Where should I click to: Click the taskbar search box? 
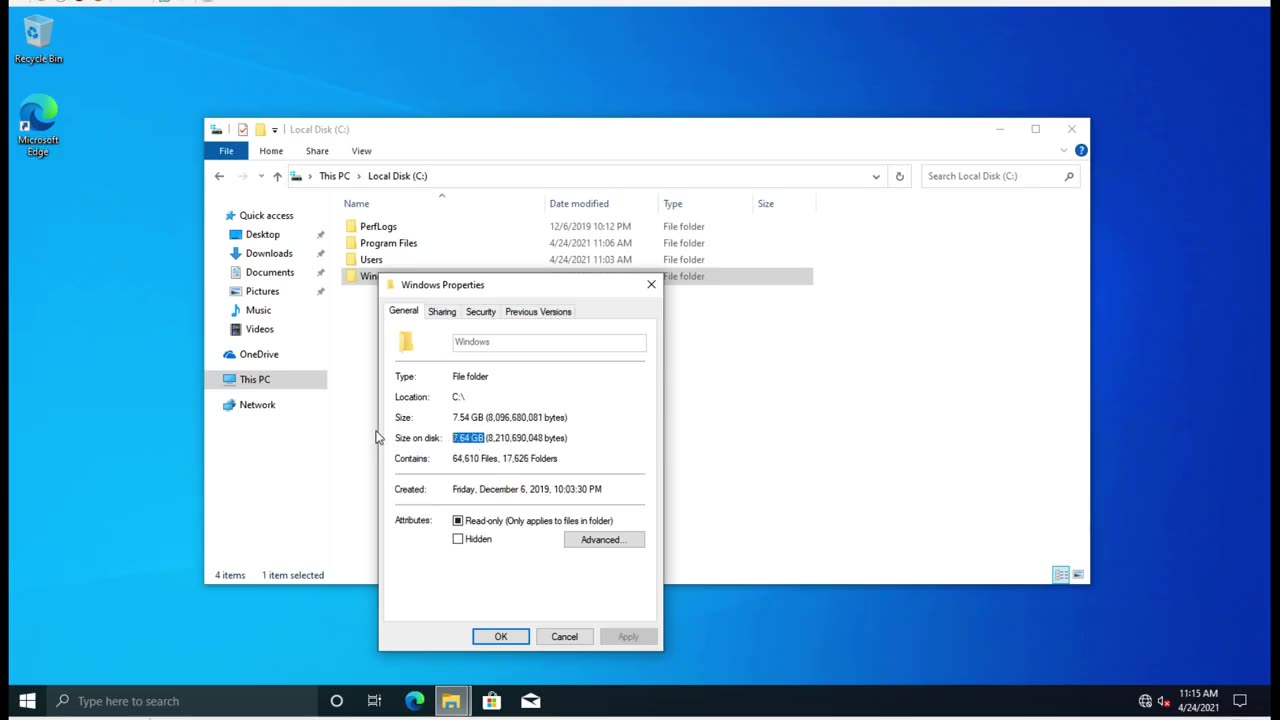pos(183,701)
